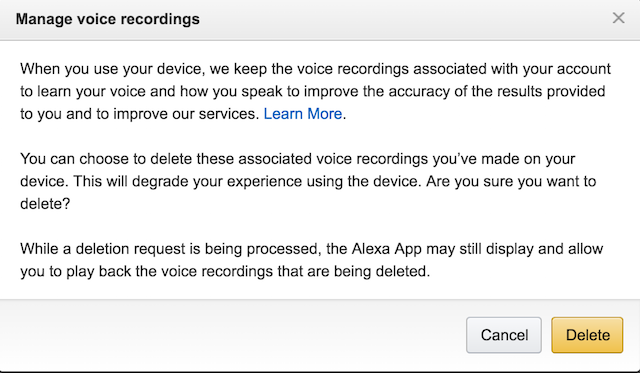Follow the blue Learn More hyperlink

tap(302, 114)
